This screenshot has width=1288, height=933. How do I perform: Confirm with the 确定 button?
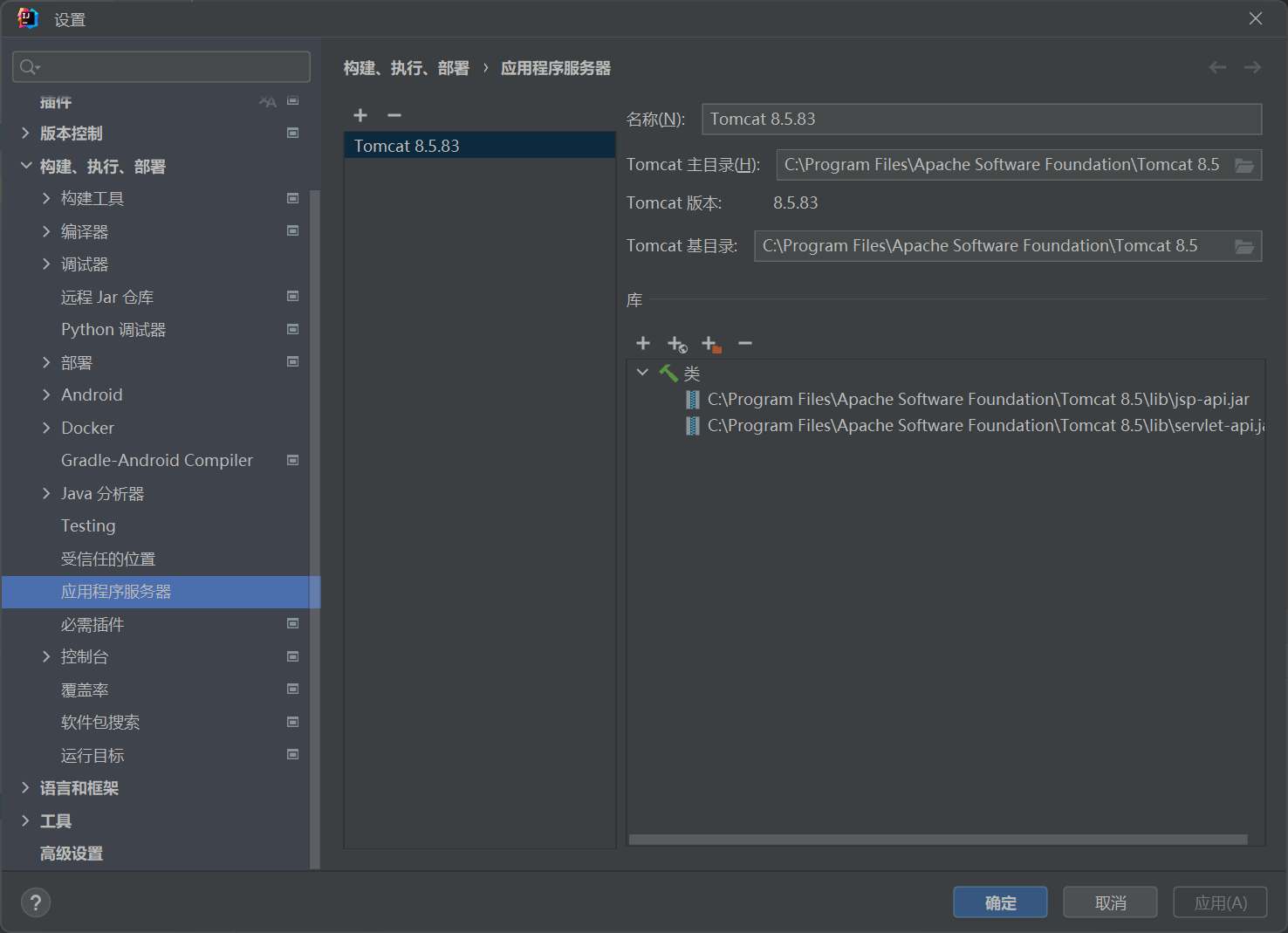tap(1000, 902)
